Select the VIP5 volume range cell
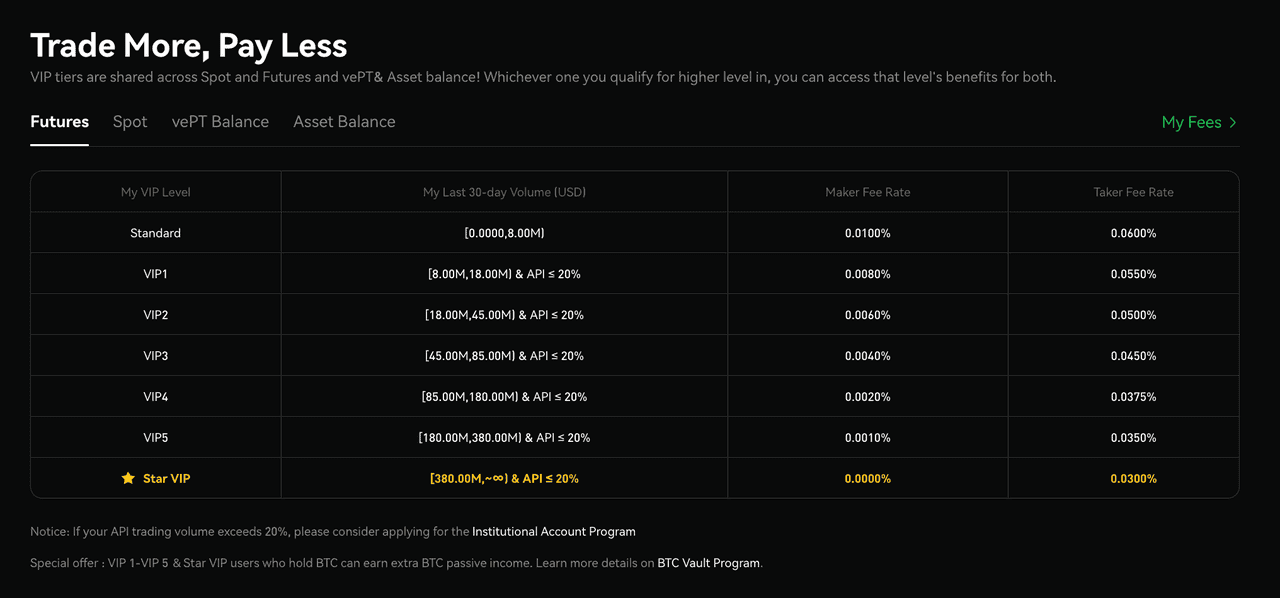The width and height of the screenshot is (1280, 598). (504, 438)
